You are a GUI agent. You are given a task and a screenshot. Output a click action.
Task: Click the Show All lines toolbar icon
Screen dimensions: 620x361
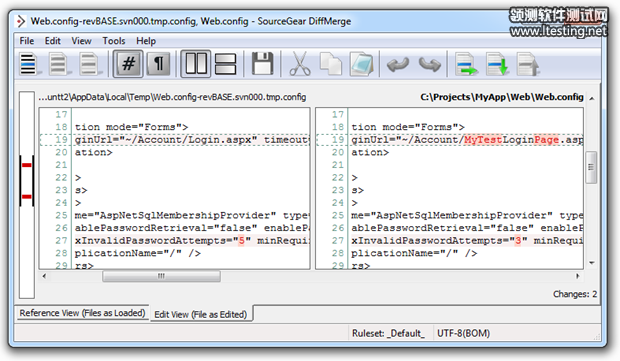tap(29, 64)
